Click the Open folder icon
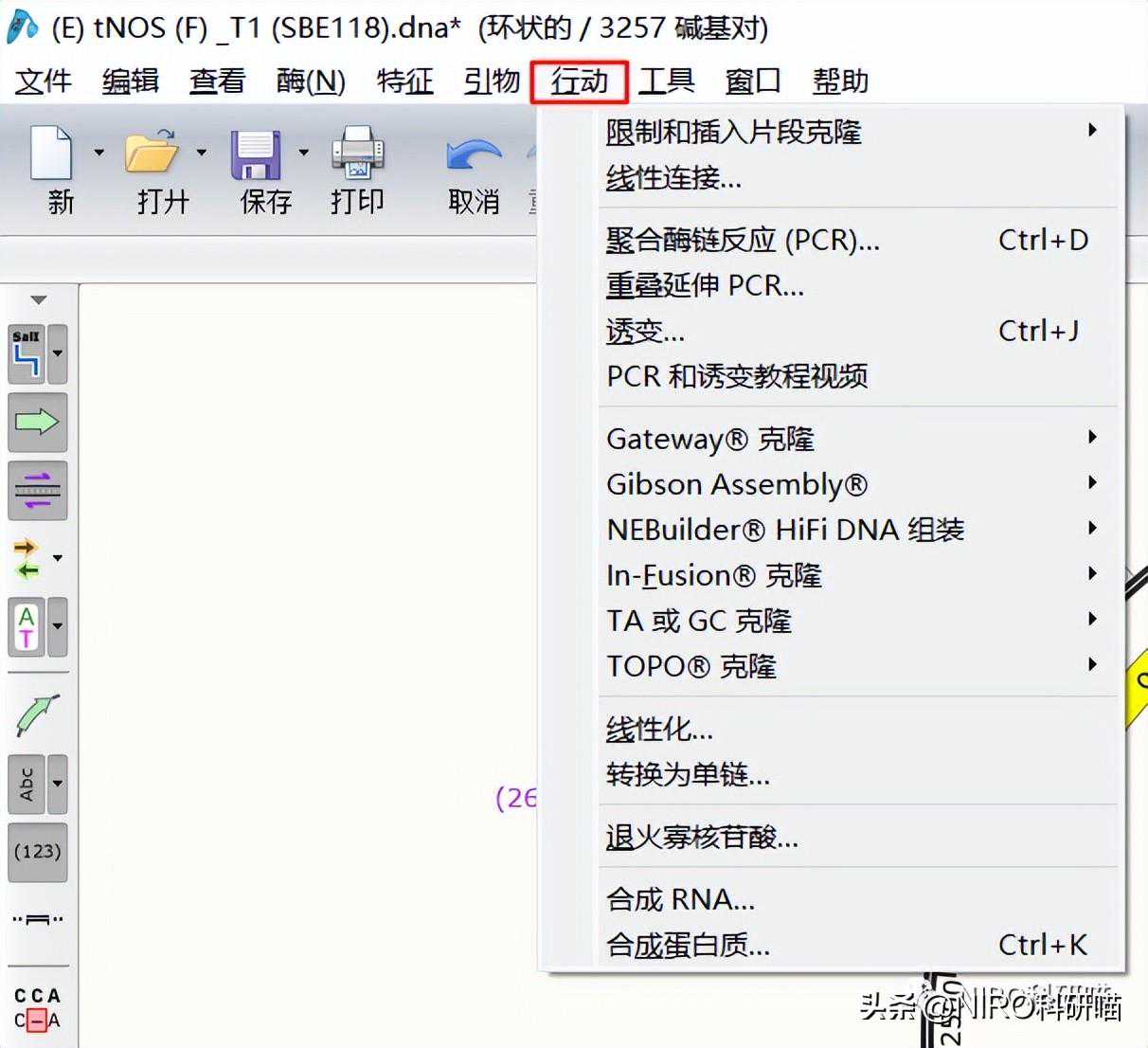This screenshot has width=1148, height=1048. (152, 153)
